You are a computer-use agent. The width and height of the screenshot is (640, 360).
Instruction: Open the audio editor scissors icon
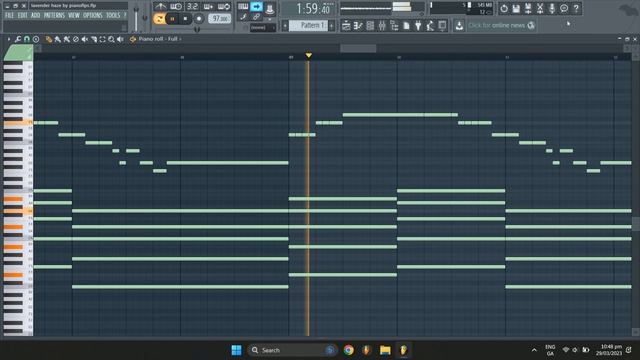point(540,8)
